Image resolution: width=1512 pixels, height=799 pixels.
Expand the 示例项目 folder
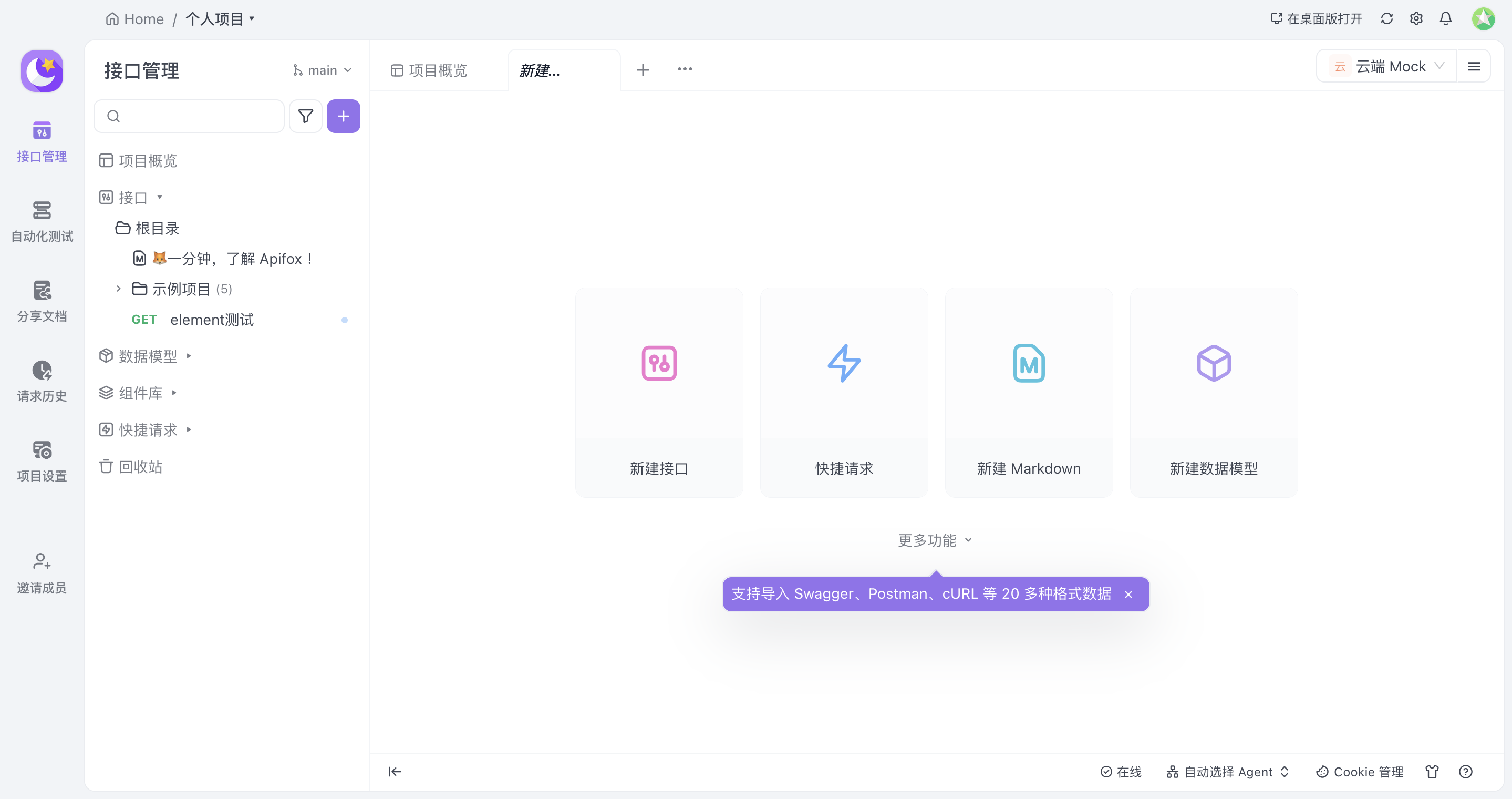[x=119, y=289]
